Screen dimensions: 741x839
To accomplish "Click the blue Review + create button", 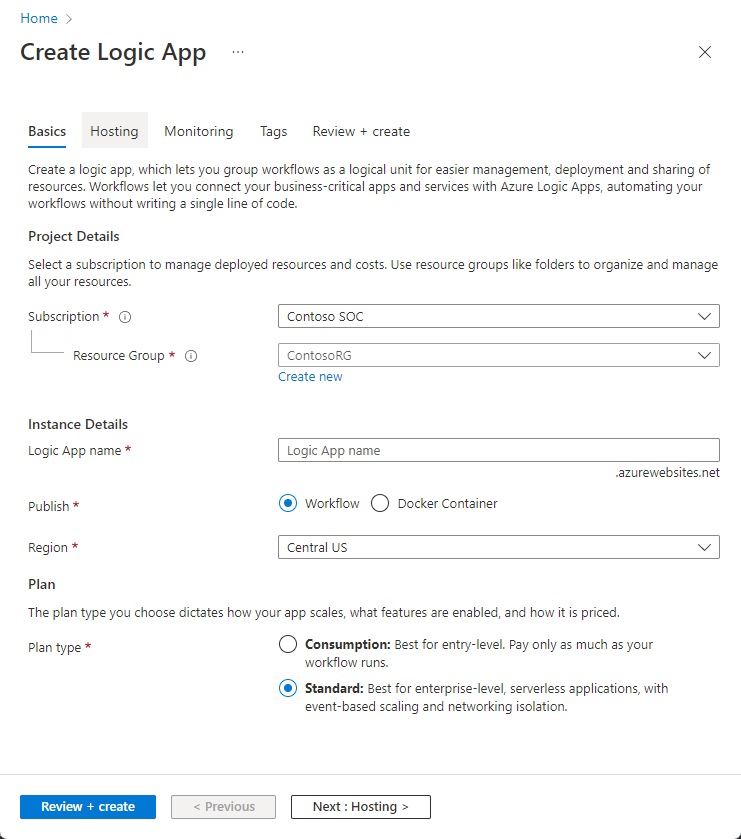I will point(88,806).
